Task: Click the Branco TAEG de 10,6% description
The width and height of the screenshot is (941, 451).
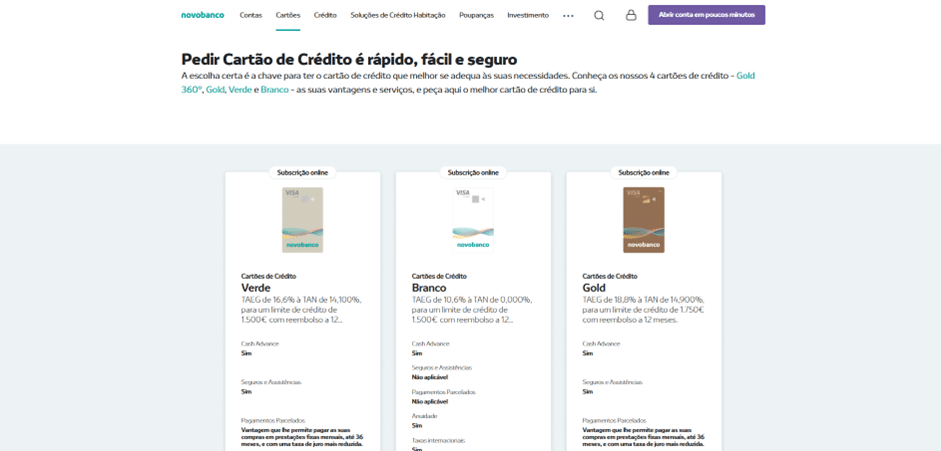Action: (x=472, y=309)
